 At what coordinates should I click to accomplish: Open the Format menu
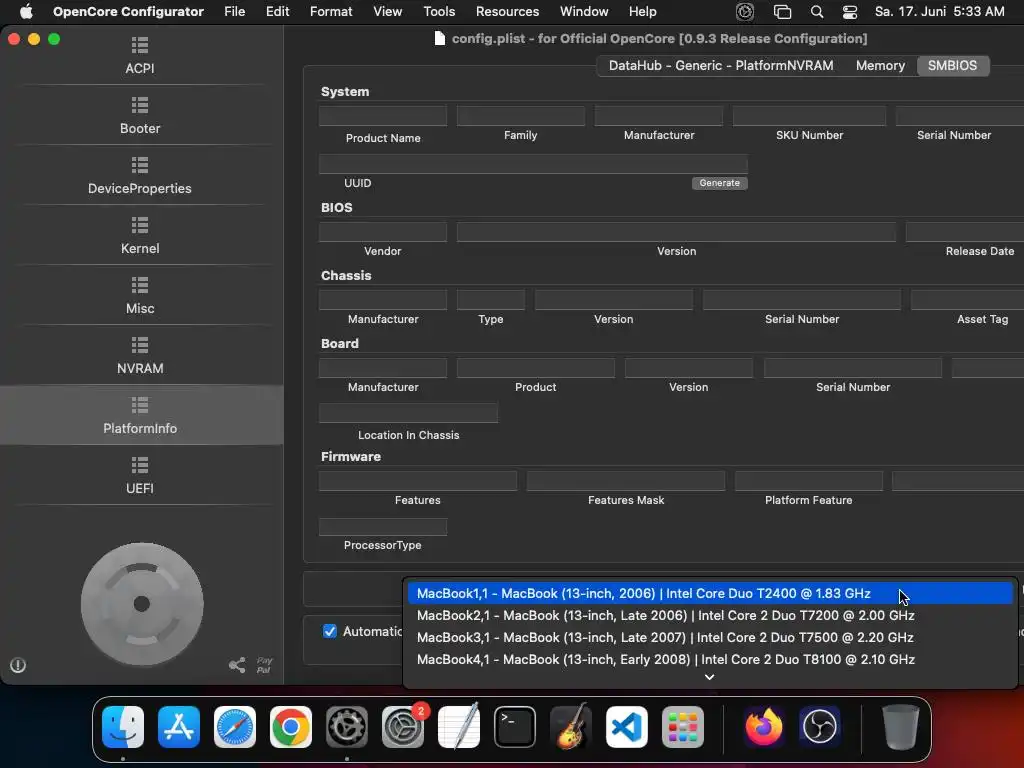[331, 11]
